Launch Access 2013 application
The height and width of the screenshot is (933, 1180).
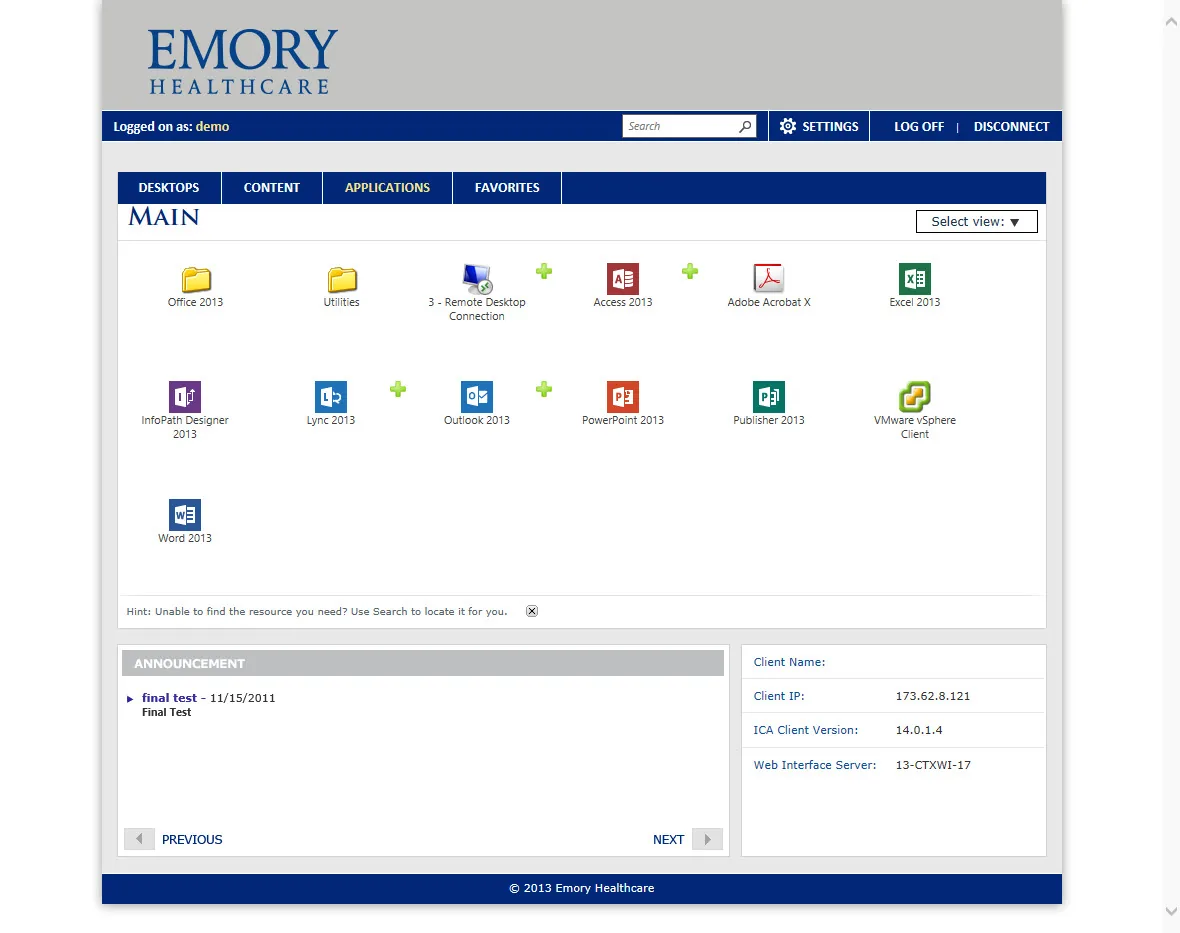coord(623,279)
